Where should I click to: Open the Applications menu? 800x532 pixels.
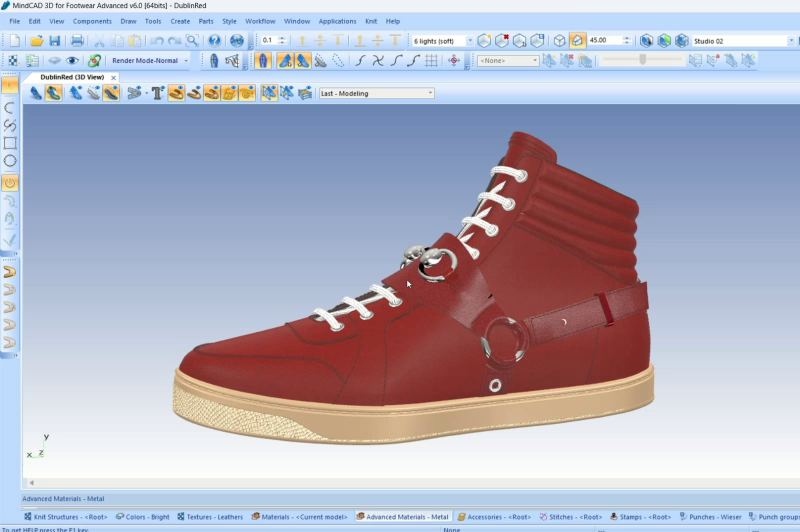[337, 21]
